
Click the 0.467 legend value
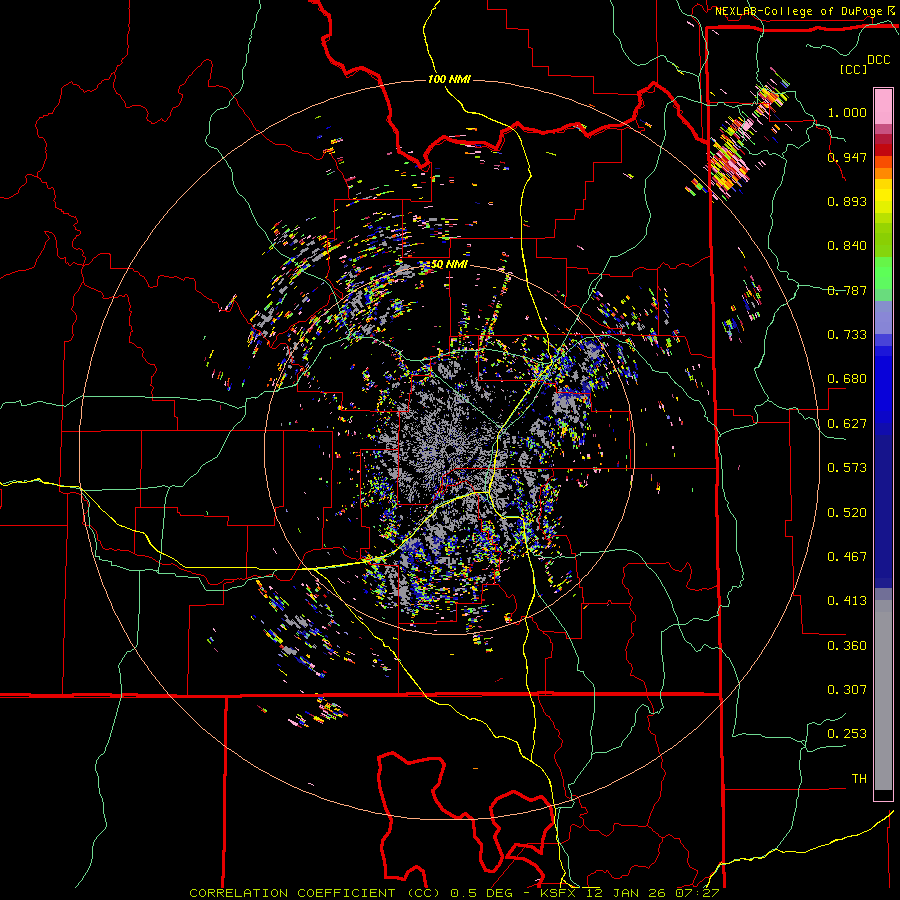coord(847,557)
